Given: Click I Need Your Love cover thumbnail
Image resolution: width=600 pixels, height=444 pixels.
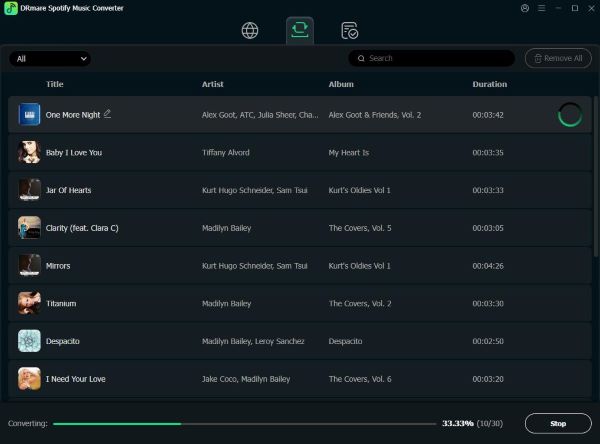Looking at the screenshot, I should click(x=29, y=379).
